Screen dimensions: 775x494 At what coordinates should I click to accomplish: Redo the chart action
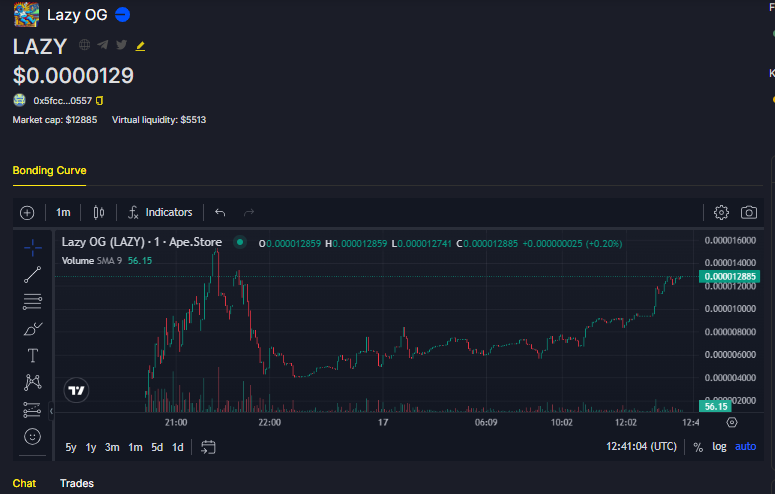coord(249,213)
